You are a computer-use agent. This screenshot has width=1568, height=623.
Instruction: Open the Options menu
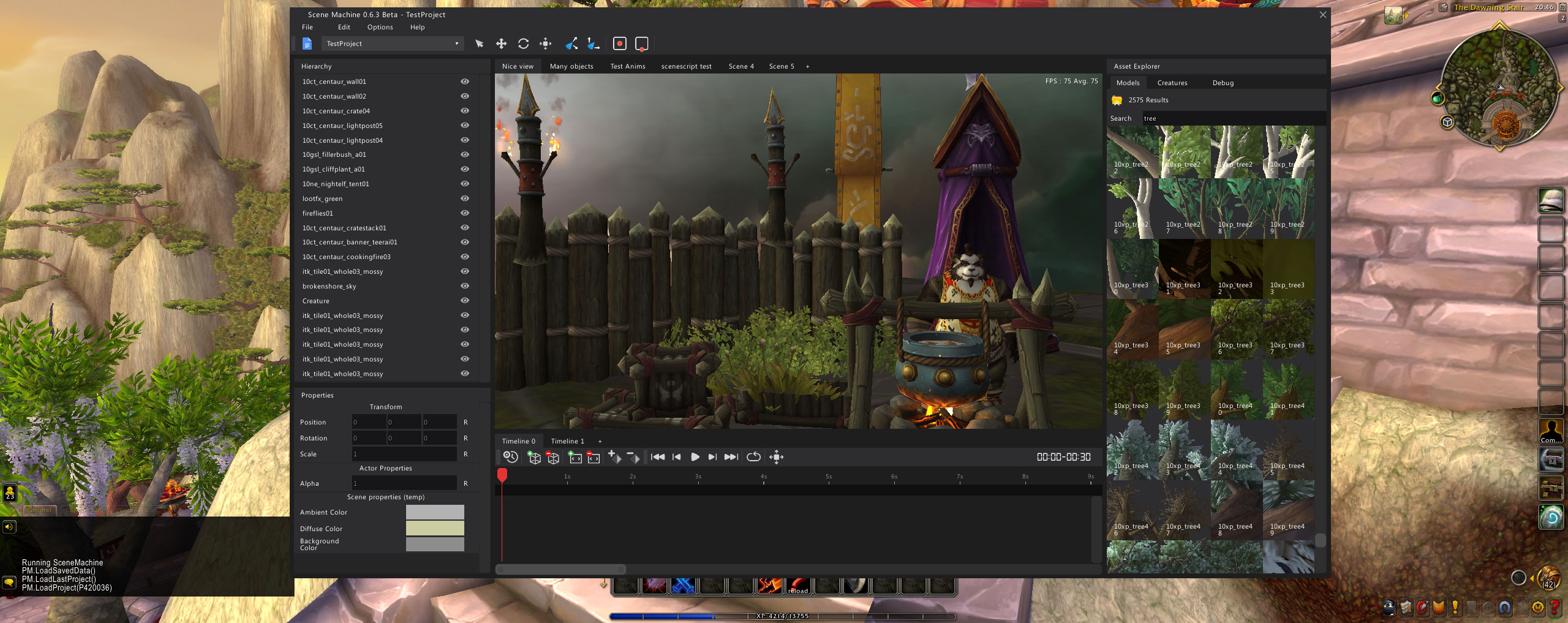(380, 27)
